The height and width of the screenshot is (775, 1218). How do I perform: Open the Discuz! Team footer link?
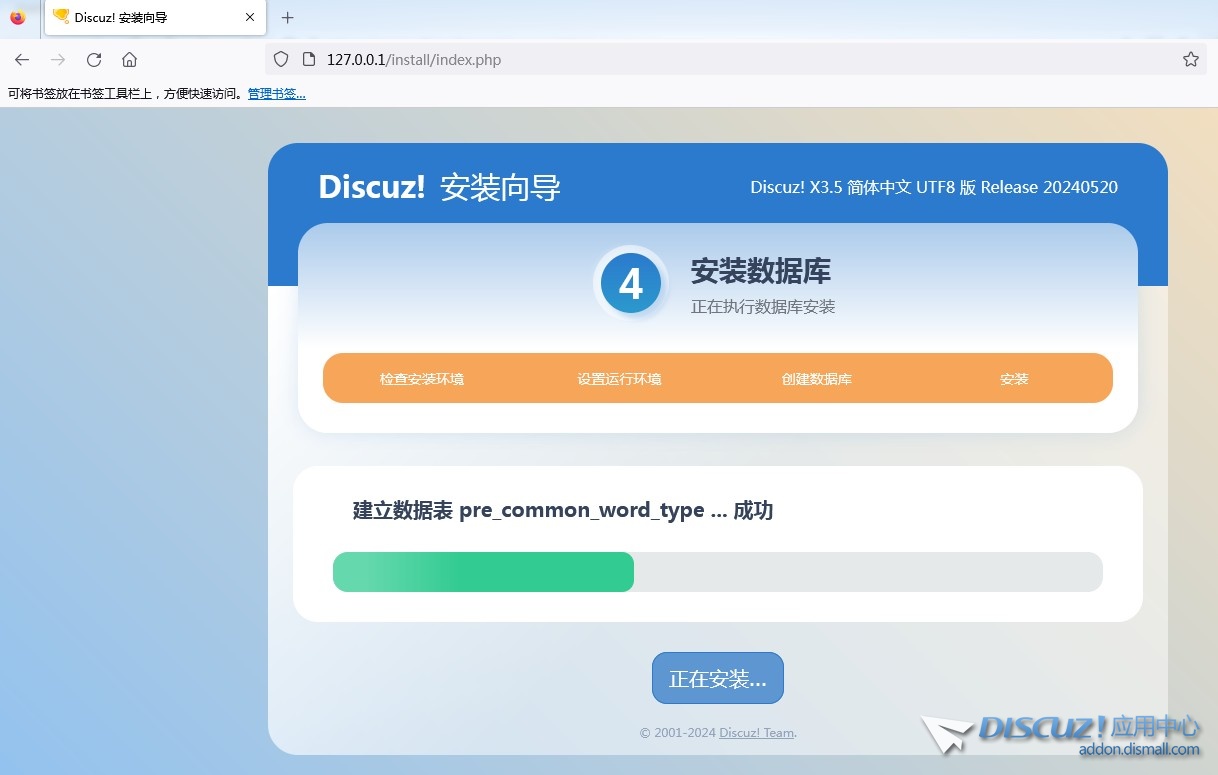pyautogui.click(x=756, y=733)
